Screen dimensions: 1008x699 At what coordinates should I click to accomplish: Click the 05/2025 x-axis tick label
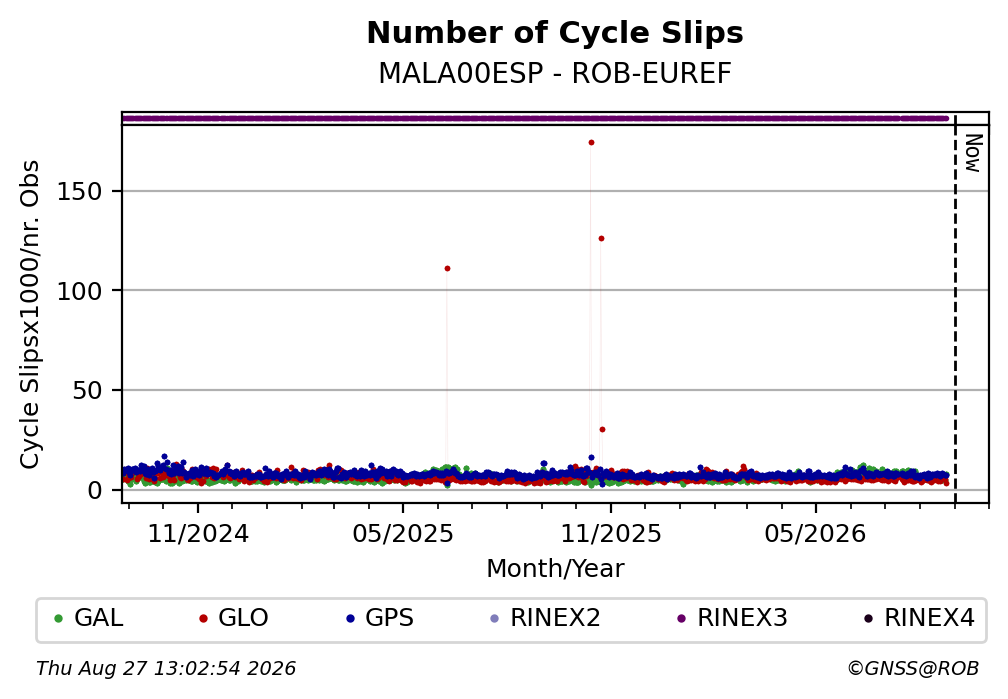tap(403, 534)
